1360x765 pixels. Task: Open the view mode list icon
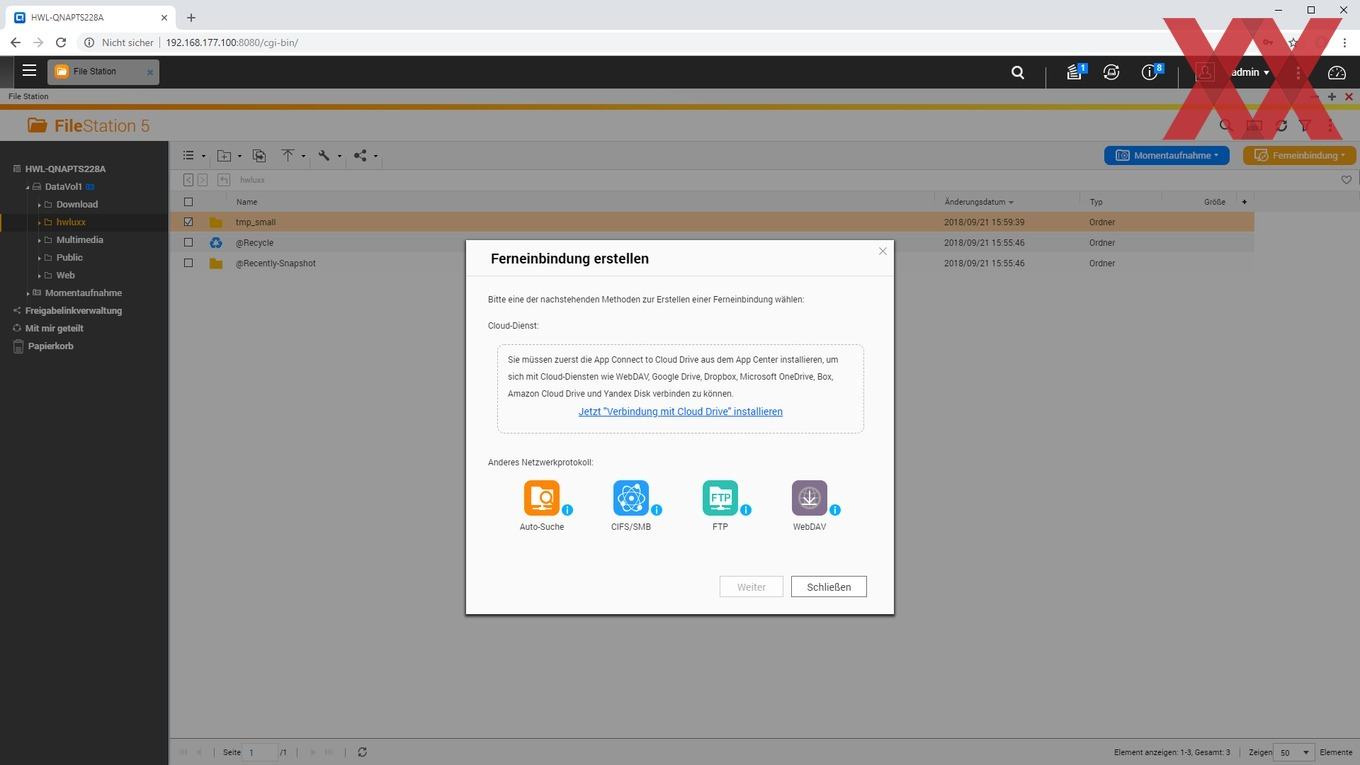[x=188, y=155]
